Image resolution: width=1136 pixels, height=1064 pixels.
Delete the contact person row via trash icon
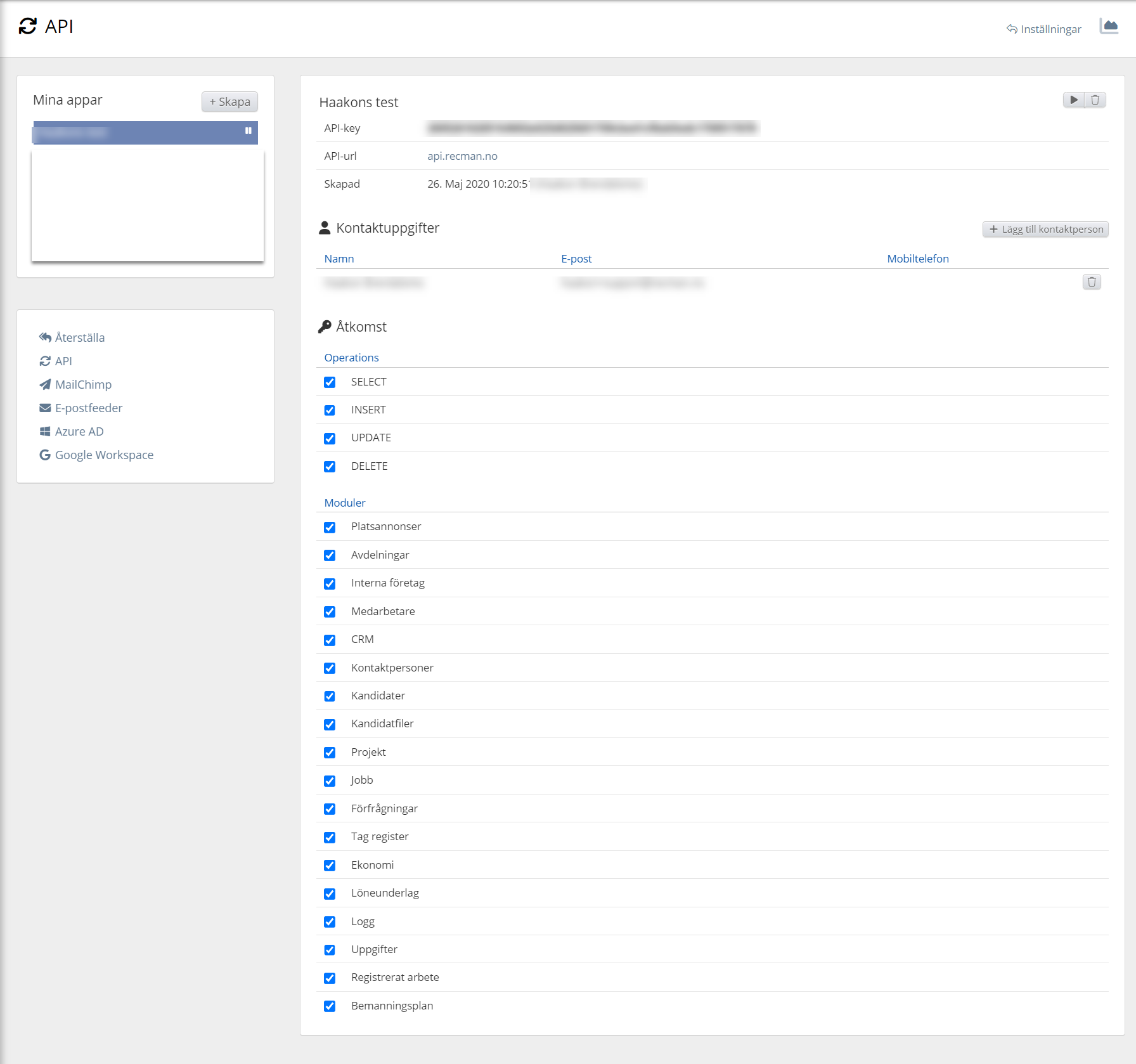coord(1091,282)
